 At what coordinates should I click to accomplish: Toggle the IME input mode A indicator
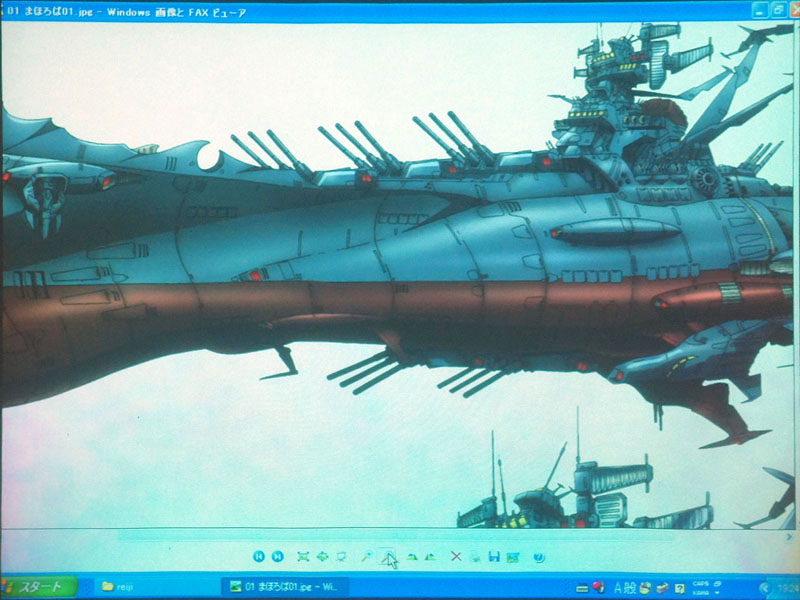coord(617,588)
